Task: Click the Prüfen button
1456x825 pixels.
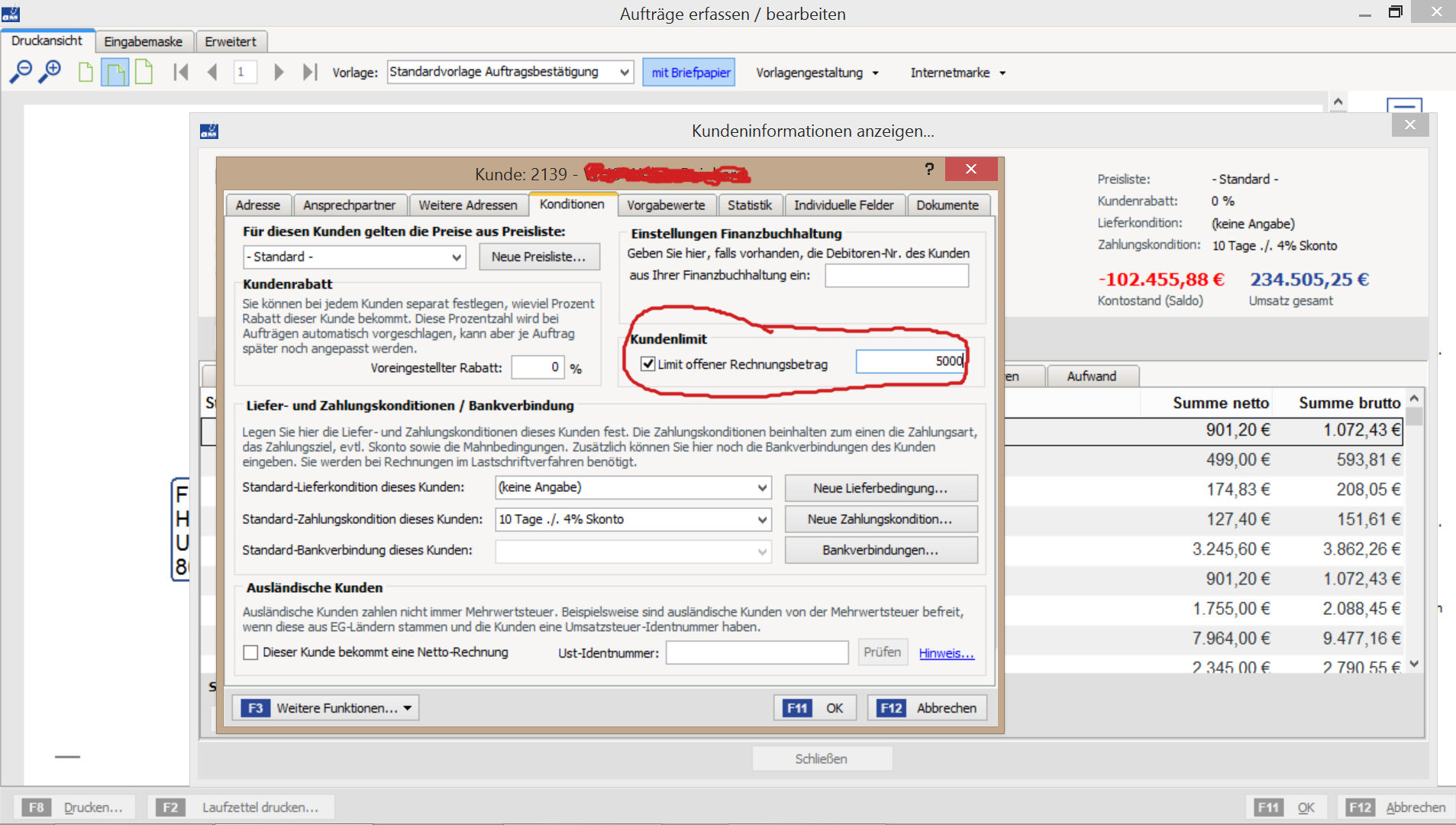Action: [883, 652]
